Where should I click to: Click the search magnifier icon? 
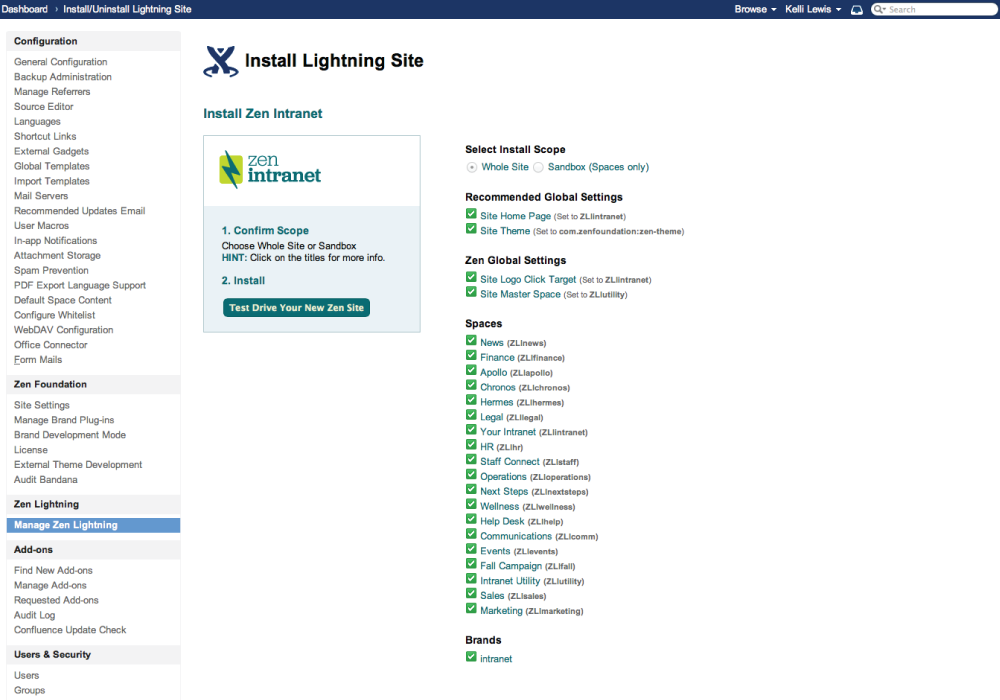[x=879, y=10]
